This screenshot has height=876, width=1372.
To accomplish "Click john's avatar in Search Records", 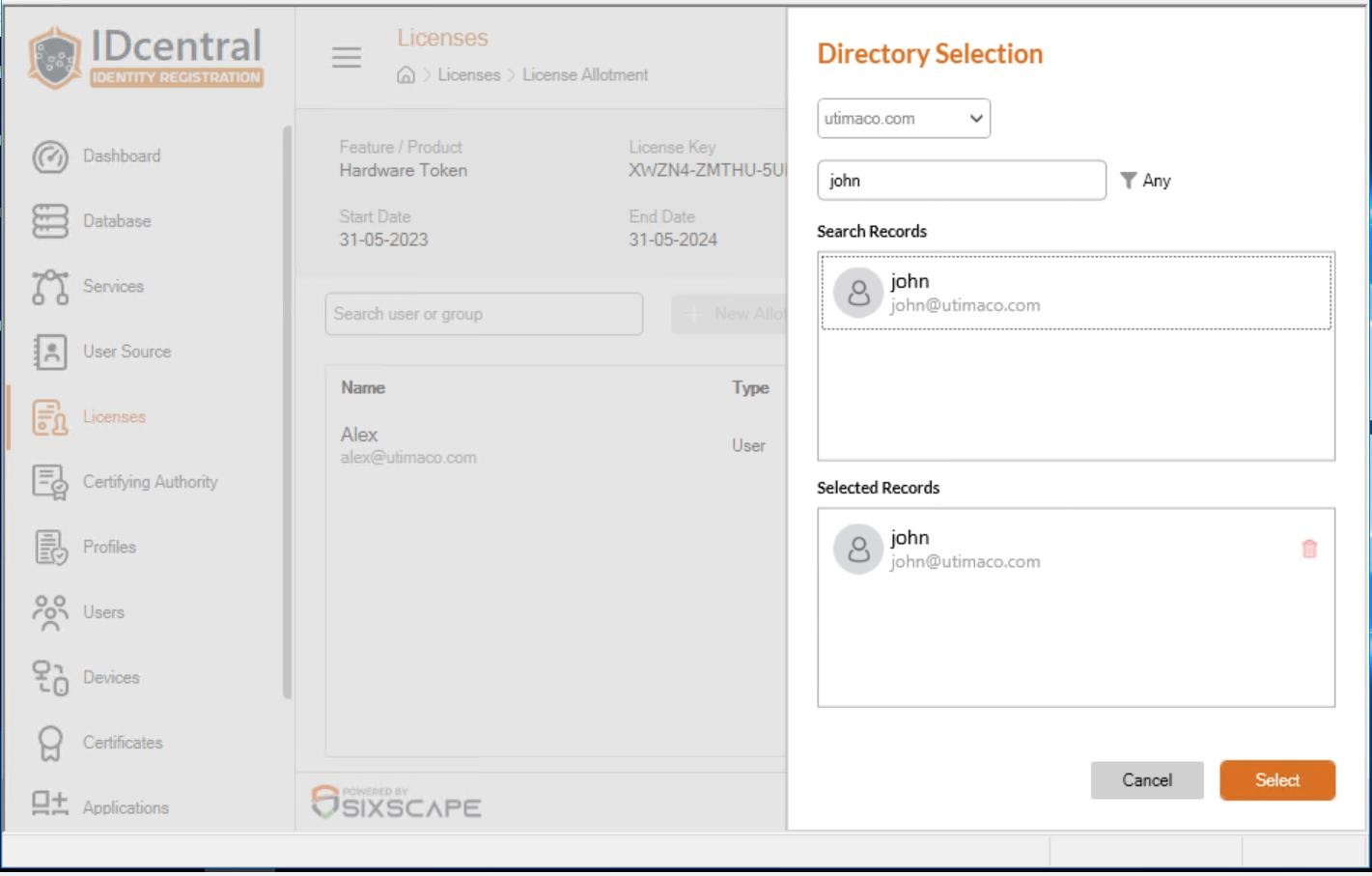I will point(858,293).
